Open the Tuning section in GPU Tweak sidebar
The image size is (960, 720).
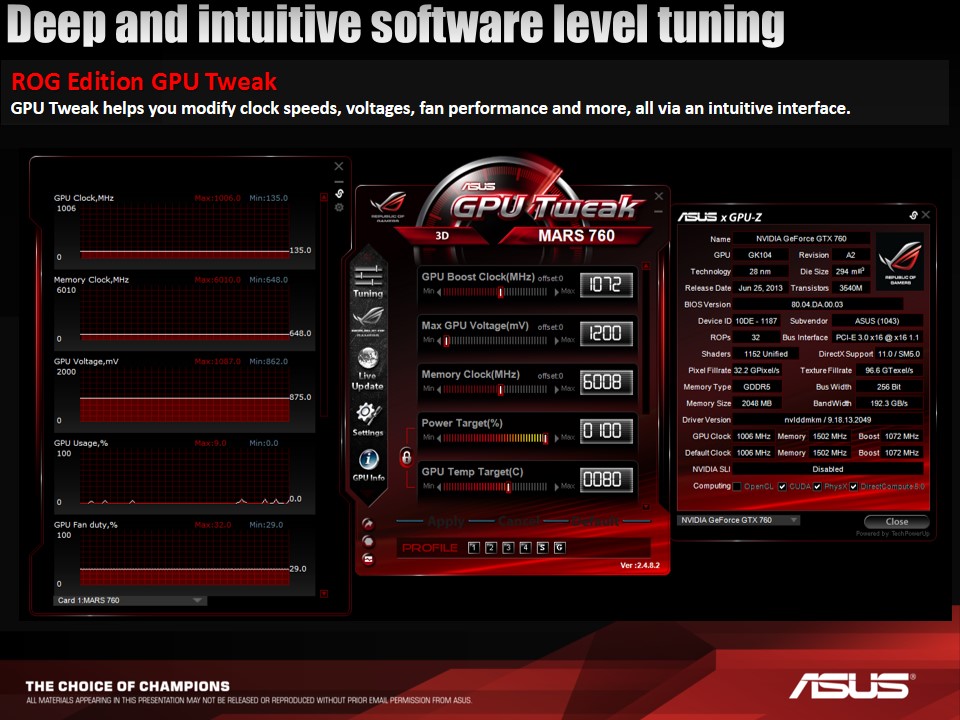[367, 282]
